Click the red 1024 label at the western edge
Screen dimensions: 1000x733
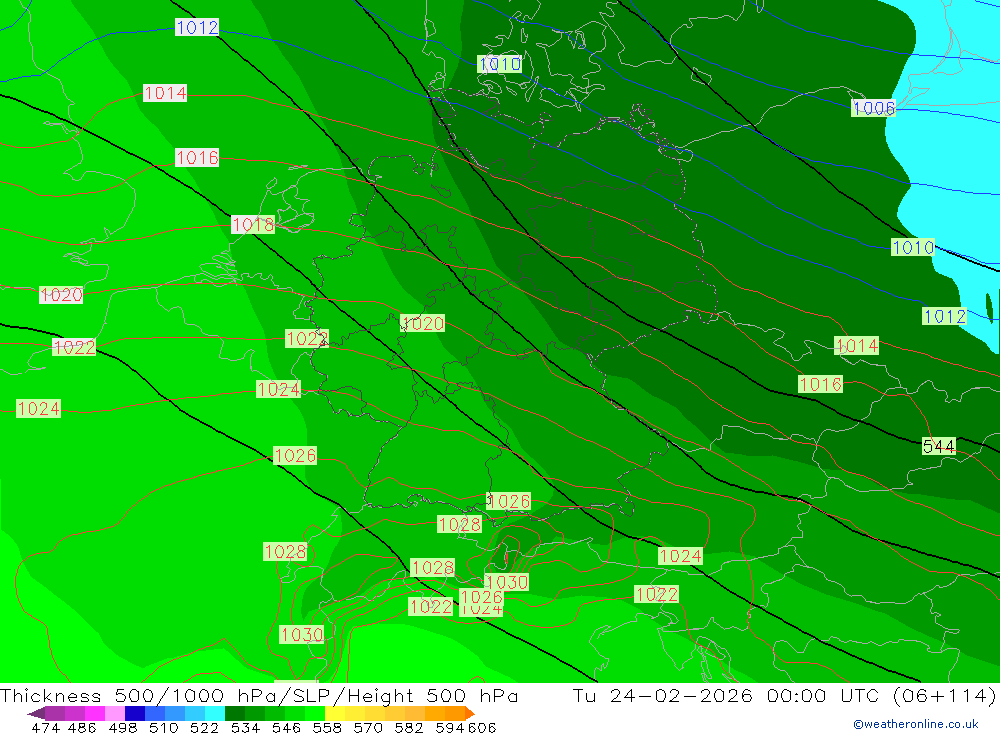39,408
